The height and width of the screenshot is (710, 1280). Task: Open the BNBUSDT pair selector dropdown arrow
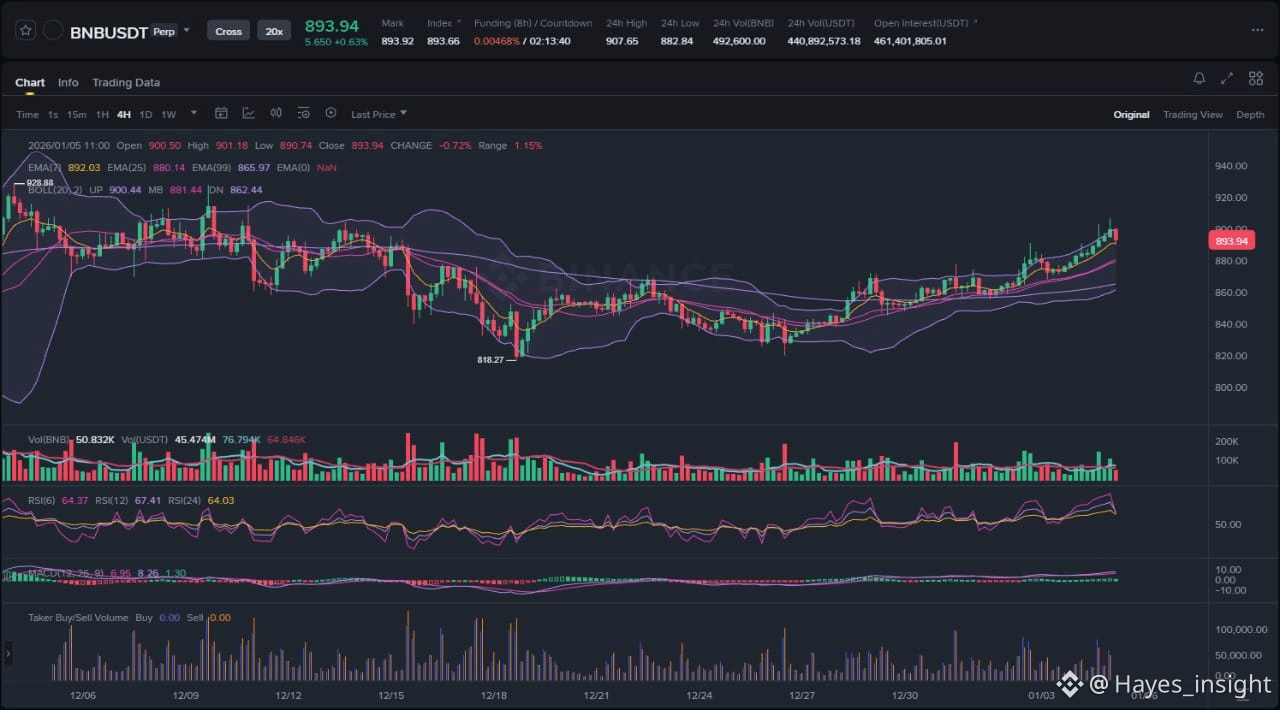click(186, 30)
